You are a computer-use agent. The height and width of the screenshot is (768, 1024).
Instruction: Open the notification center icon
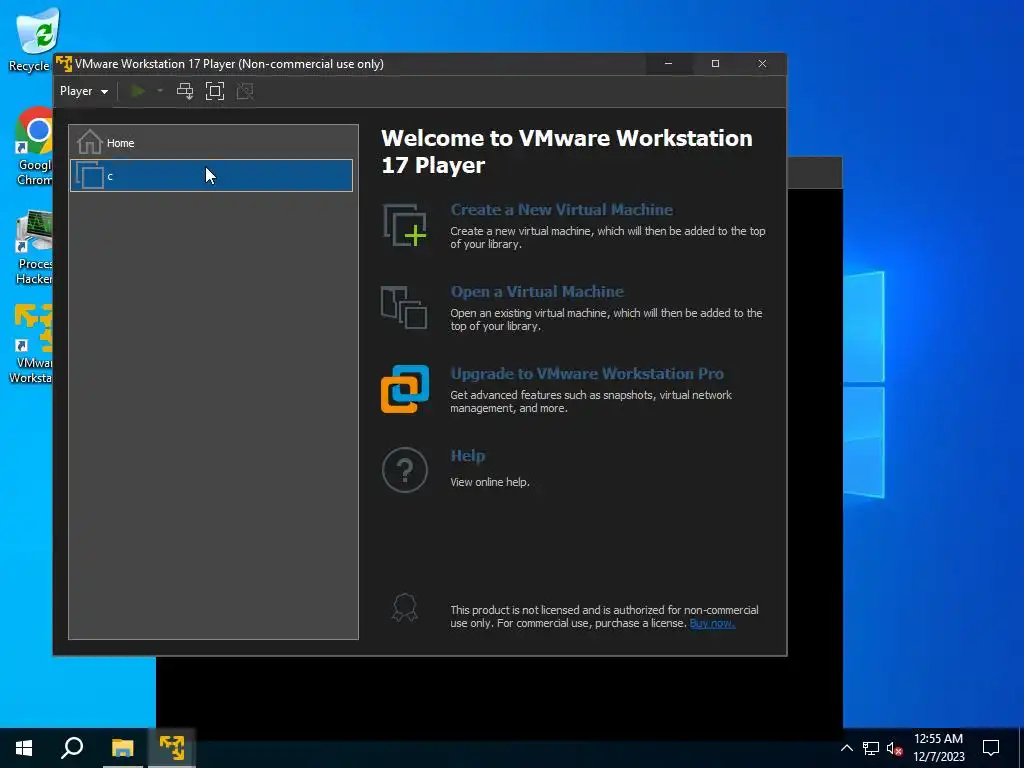(x=991, y=748)
